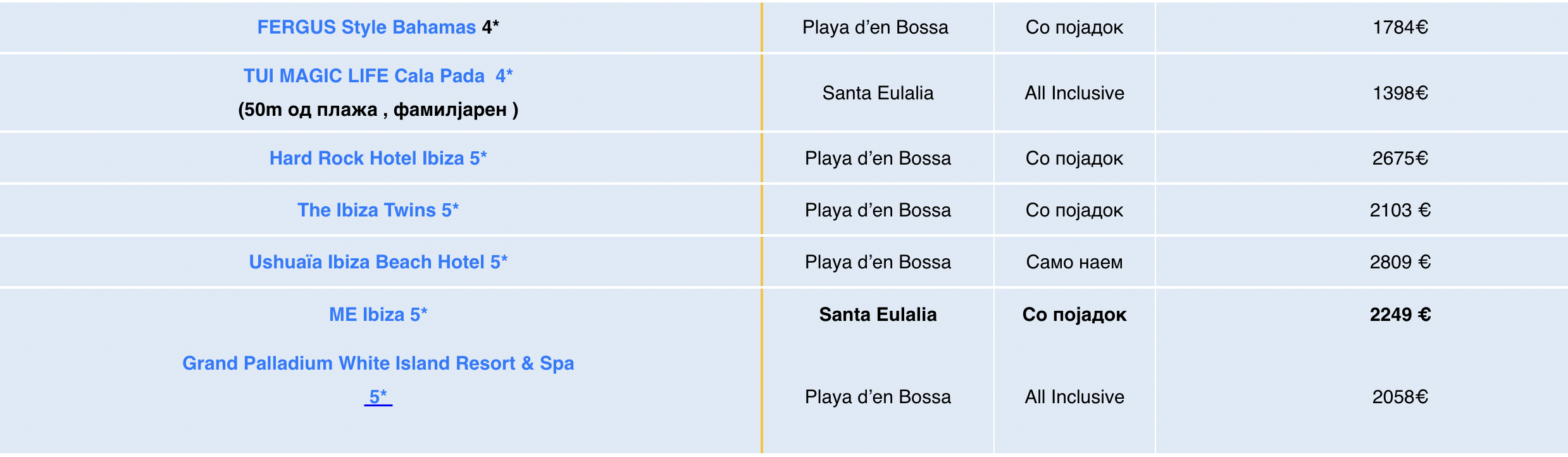The width and height of the screenshot is (1568, 457).
Task: Open the ME Ibiza hotel link
Action: (378, 315)
